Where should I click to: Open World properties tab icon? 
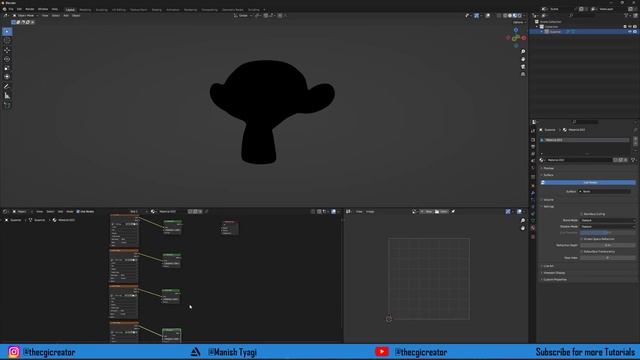pos(533,167)
